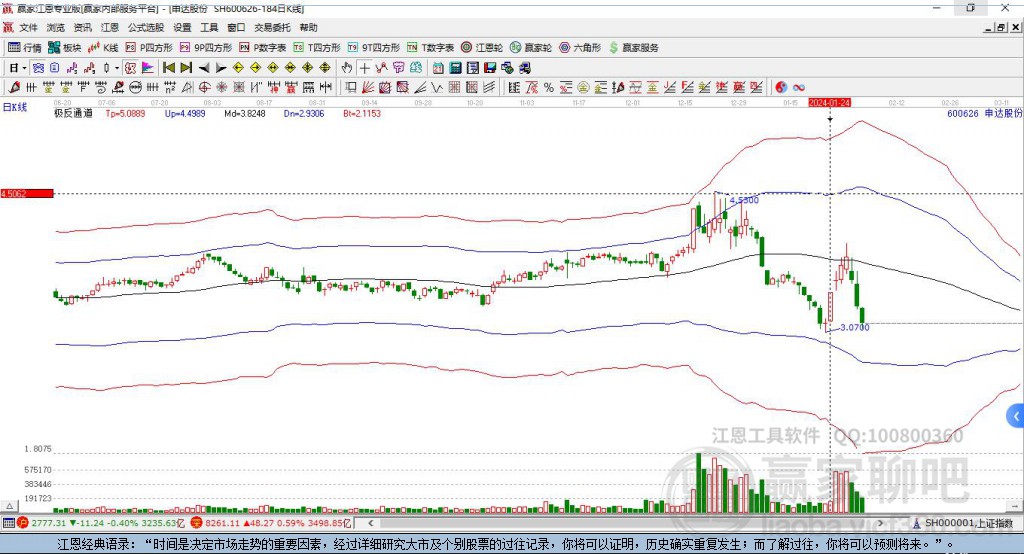Open the 9T四方形 tool
Screen dimensions: 1024x554
tap(374, 48)
